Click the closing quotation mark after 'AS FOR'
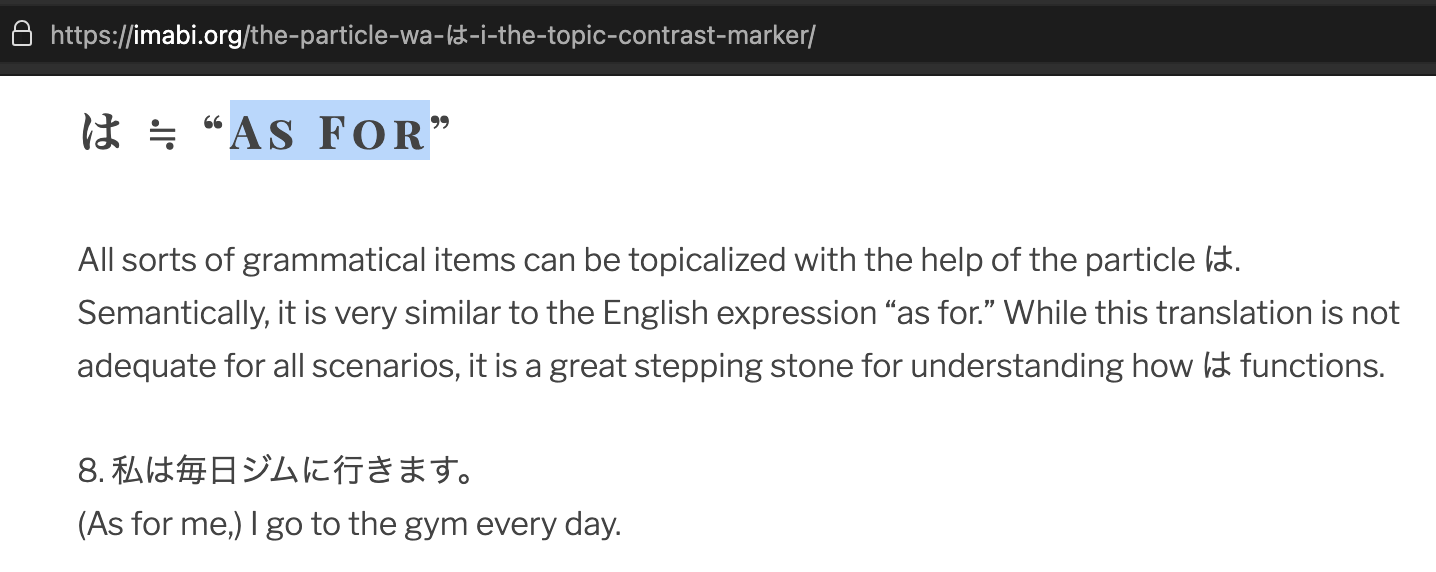This screenshot has width=1436, height=572. coord(441,124)
